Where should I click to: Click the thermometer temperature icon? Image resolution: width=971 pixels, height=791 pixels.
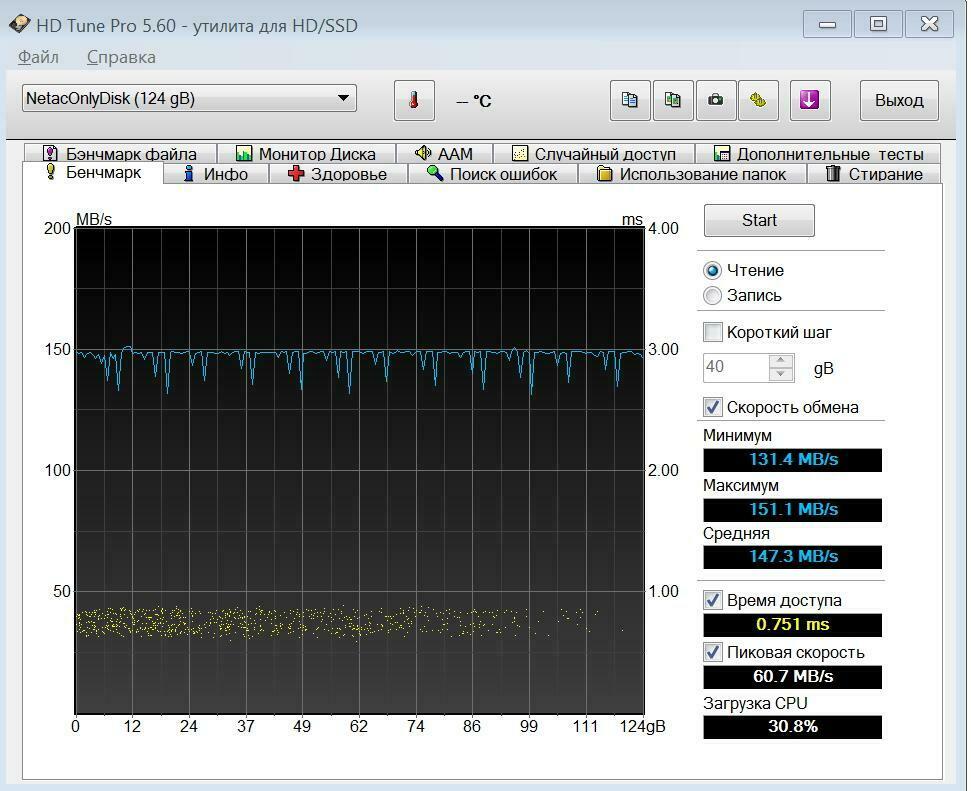coord(414,100)
